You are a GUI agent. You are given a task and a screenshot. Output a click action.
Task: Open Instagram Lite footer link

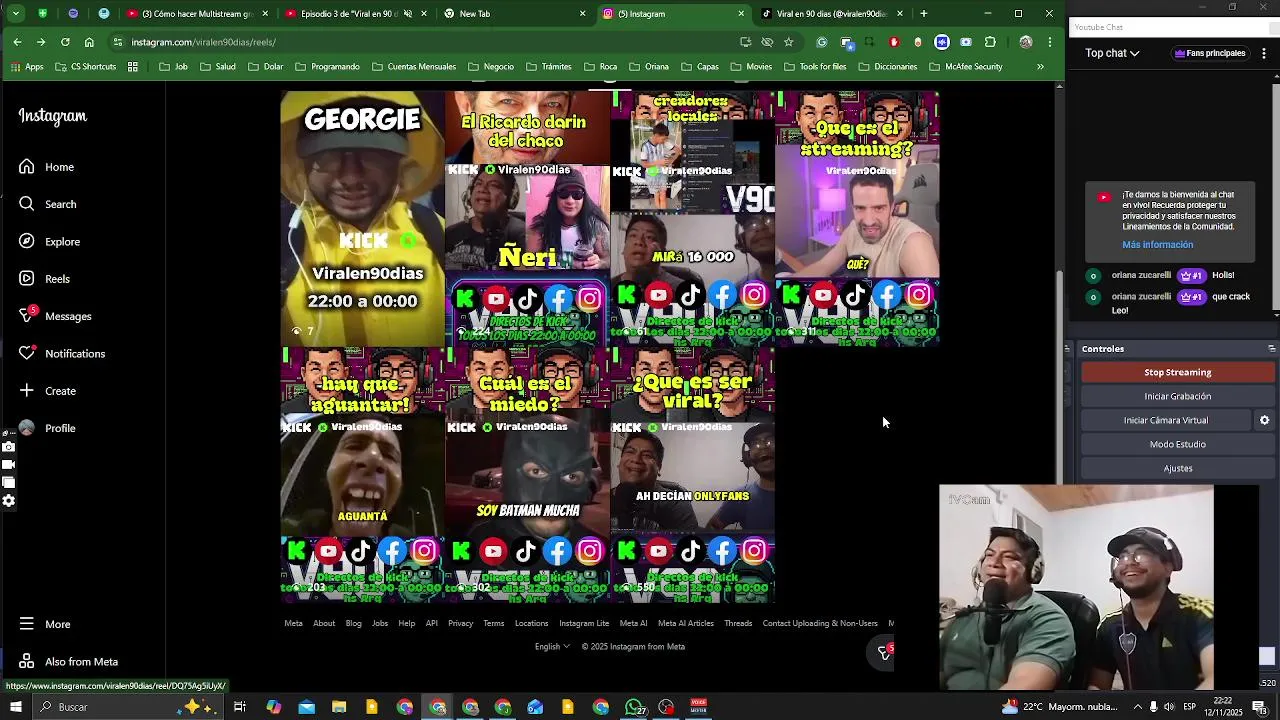584,623
